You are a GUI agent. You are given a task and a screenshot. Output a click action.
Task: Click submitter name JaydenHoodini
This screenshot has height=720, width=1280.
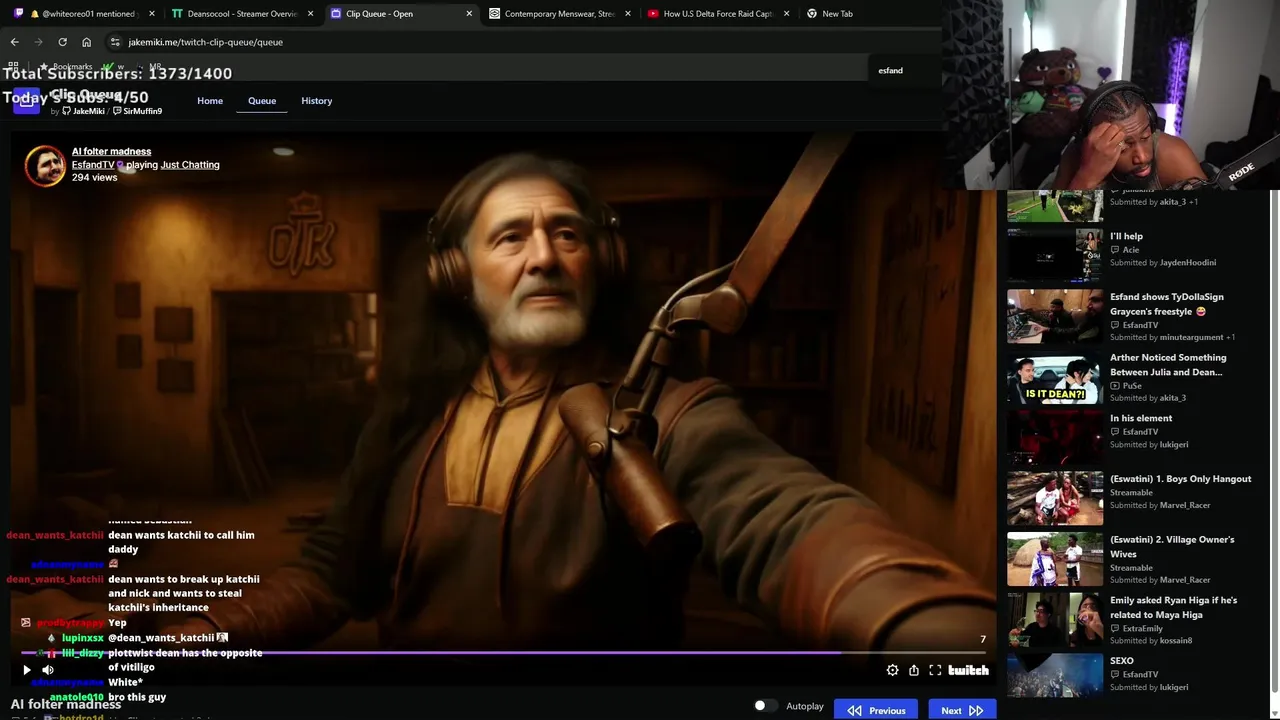1188,263
